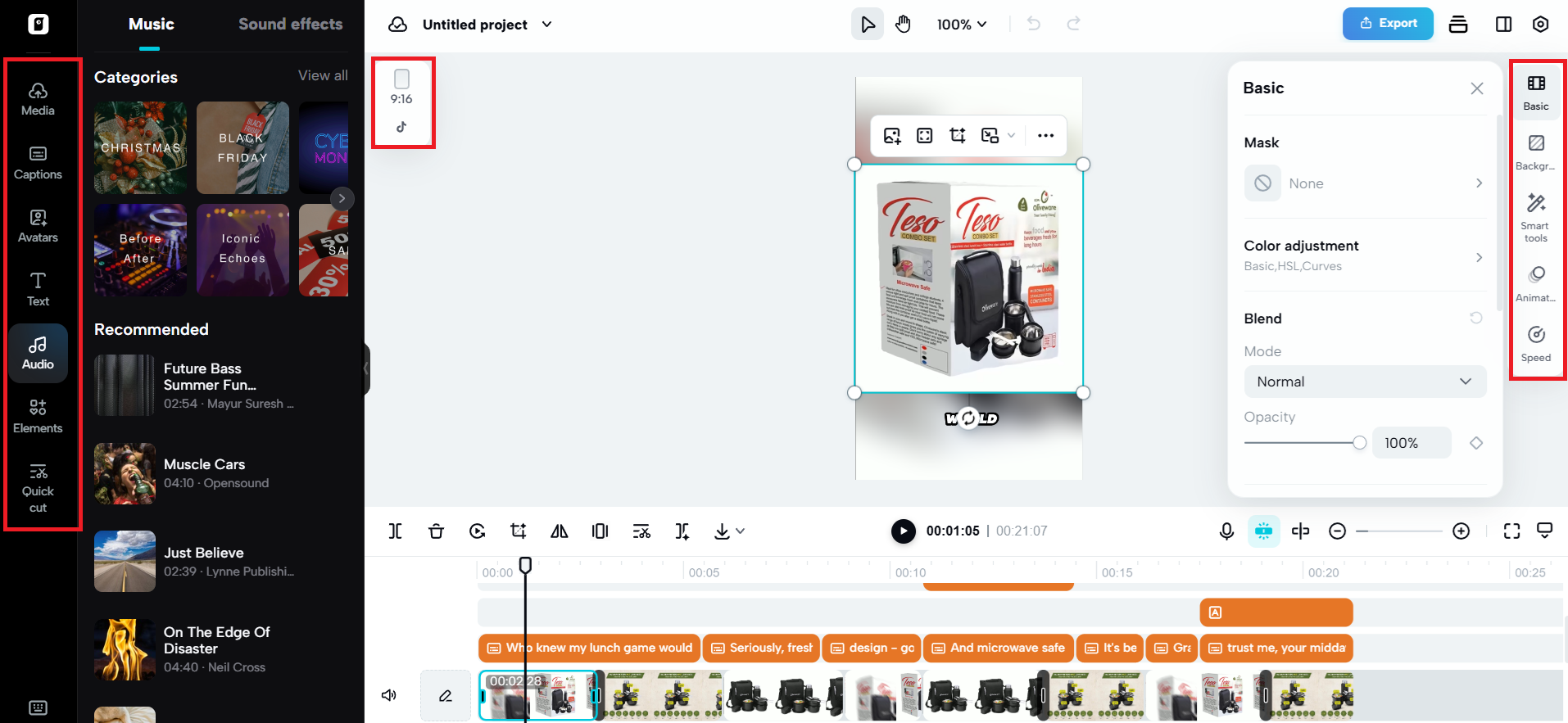The width and height of the screenshot is (1568, 723).
Task: Open Smart tools in right sidebar
Action: click(1536, 218)
